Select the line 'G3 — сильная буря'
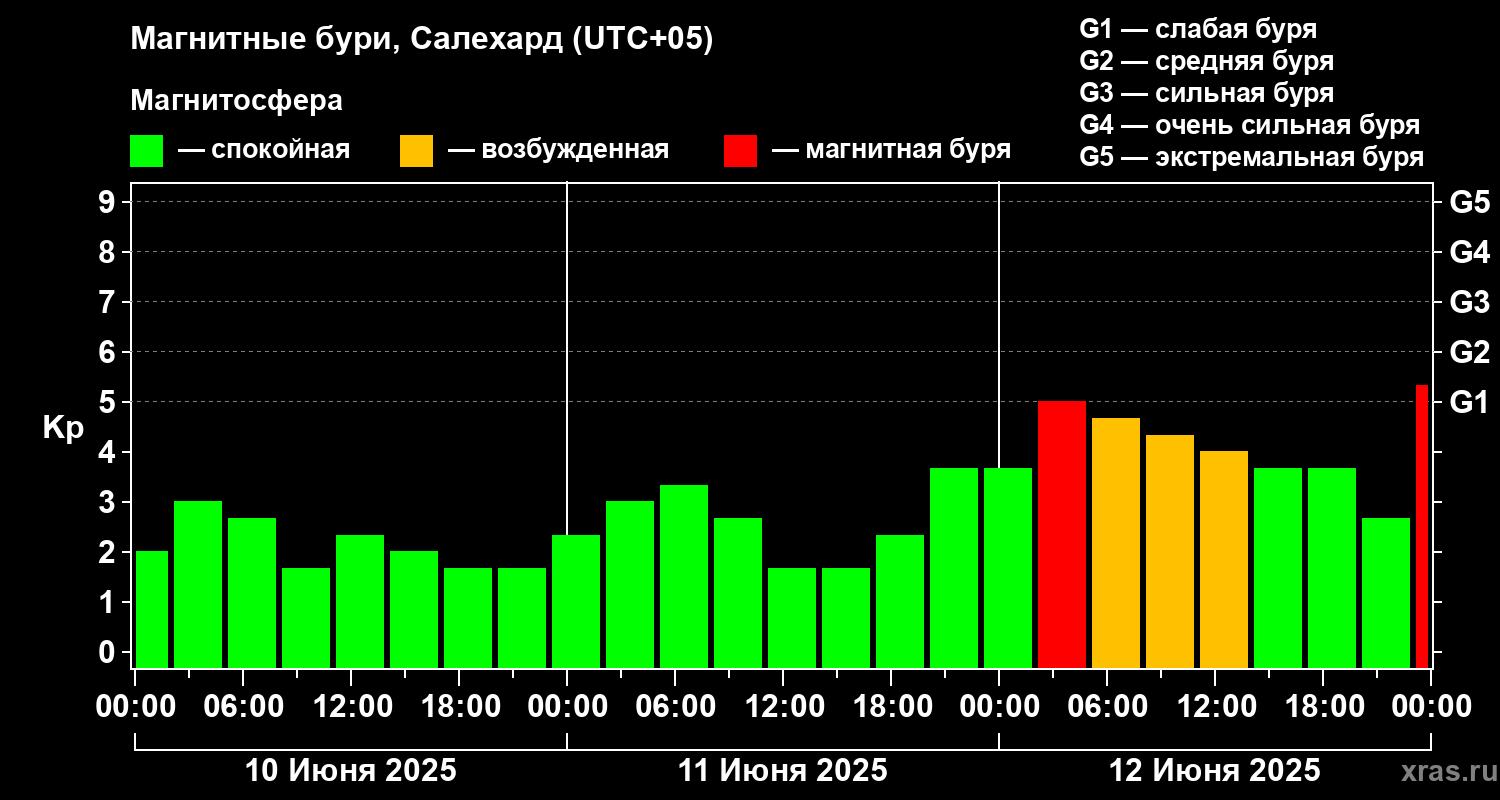This screenshot has height=800, width=1500. [1206, 93]
